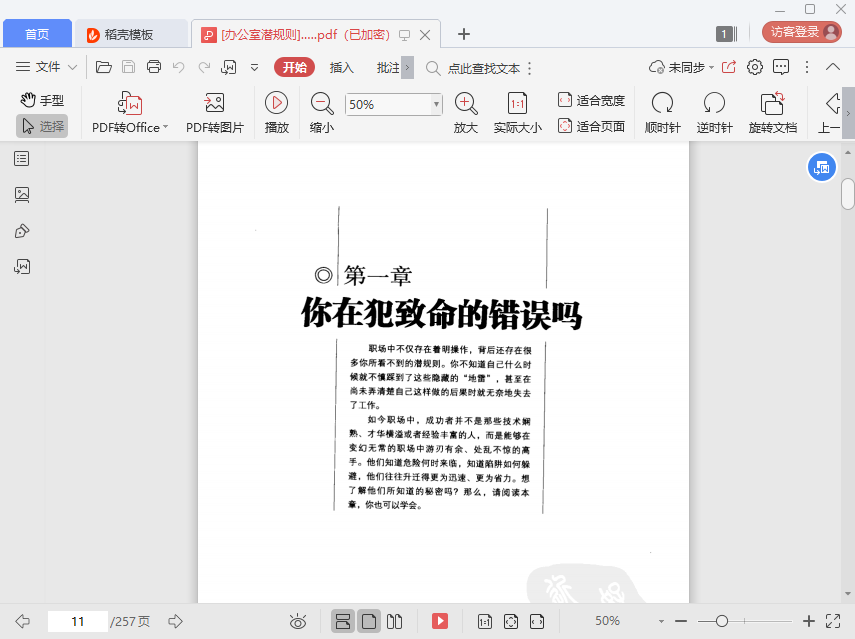Viewport: 855px width, 639px height.
Task: Rotate page clockwise with 顺时针
Action: pyautogui.click(x=662, y=103)
